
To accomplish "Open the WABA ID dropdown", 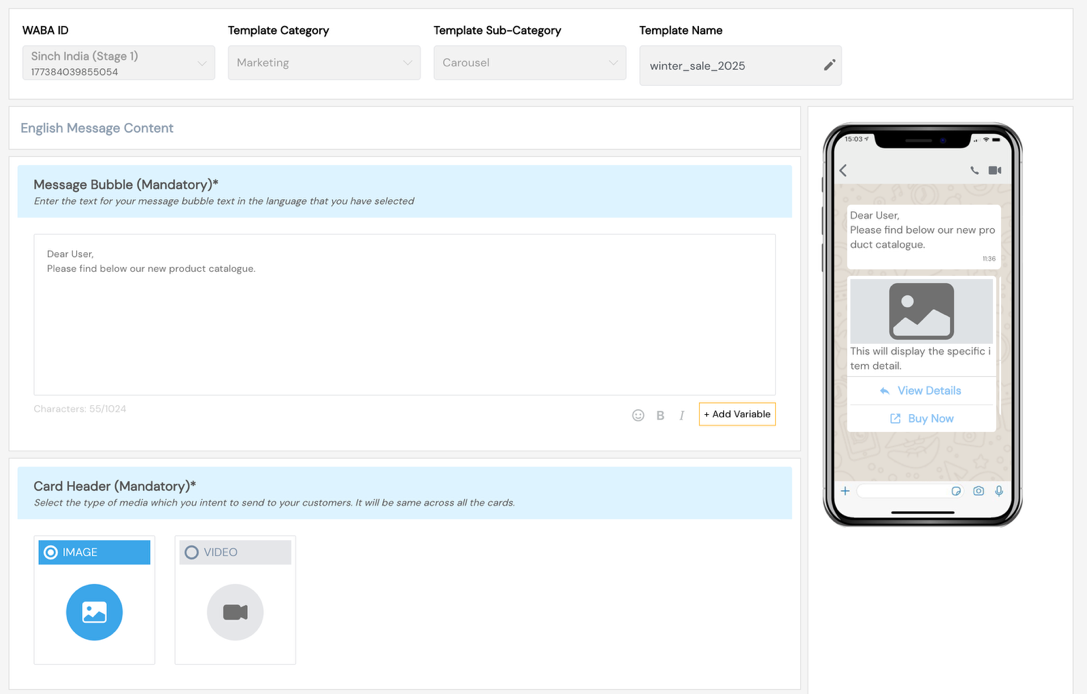I will tap(119, 63).
